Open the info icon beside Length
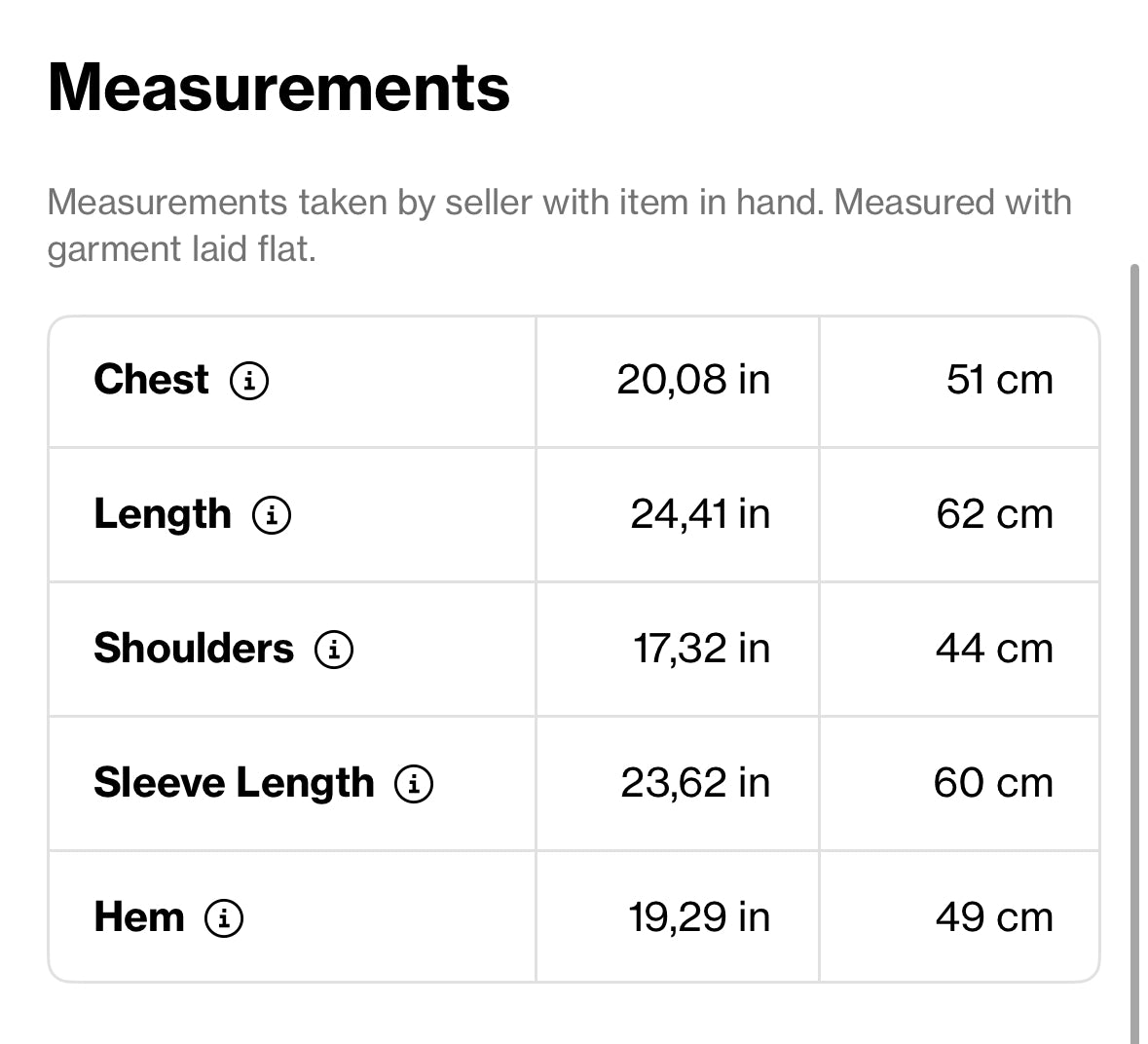This screenshot has width=1148, height=1044. [x=272, y=514]
